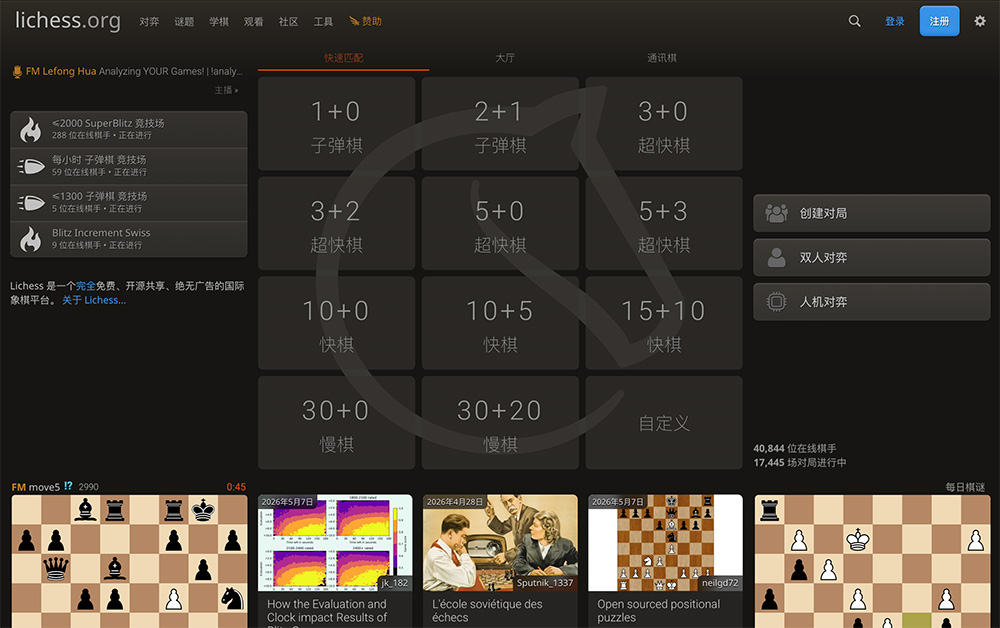Switch to the 快速匹配 tab
The height and width of the screenshot is (628, 1000).
(x=344, y=58)
